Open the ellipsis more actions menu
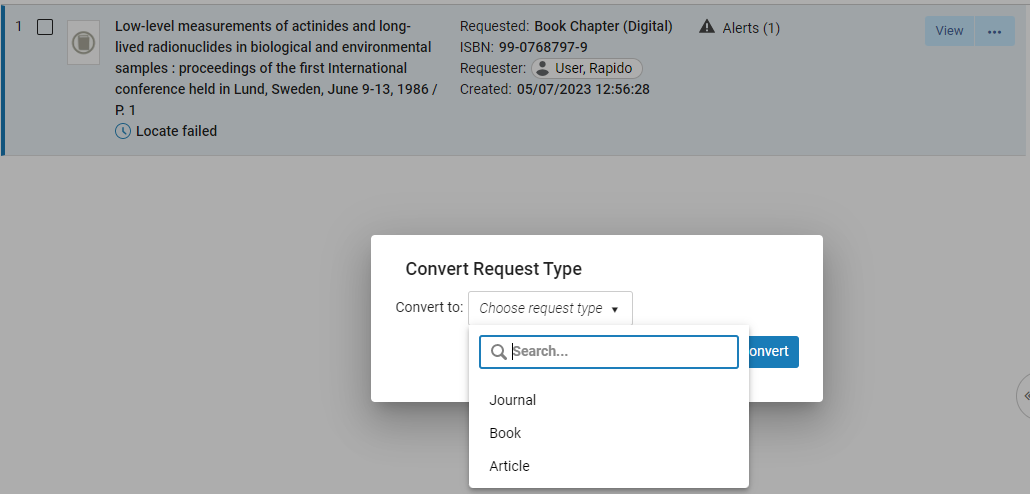The width and height of the screenshot is (1030, 494). tap(994, 31)
